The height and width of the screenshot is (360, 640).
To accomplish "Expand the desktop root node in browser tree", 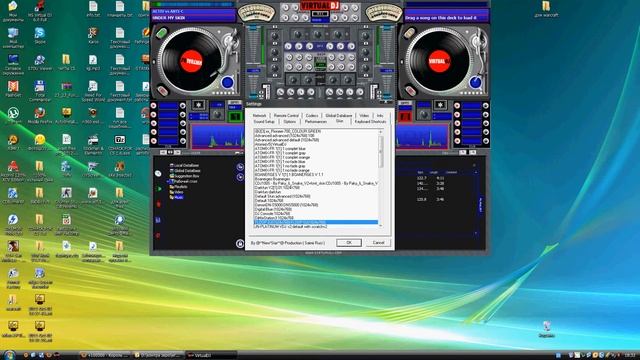I will click(x=168, y=181).
